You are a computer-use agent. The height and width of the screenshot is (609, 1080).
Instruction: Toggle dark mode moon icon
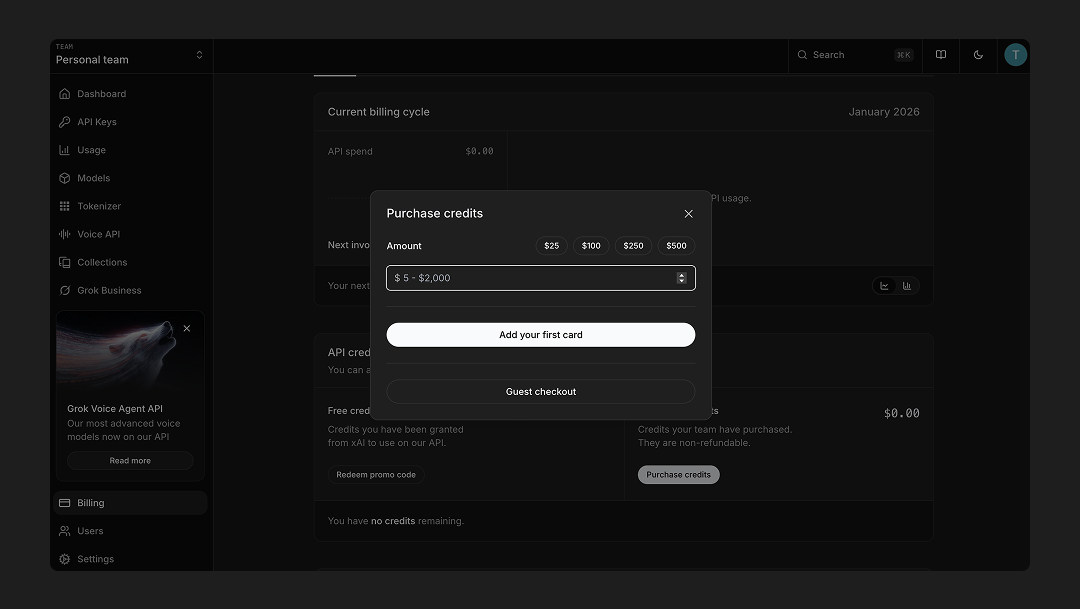978,55
